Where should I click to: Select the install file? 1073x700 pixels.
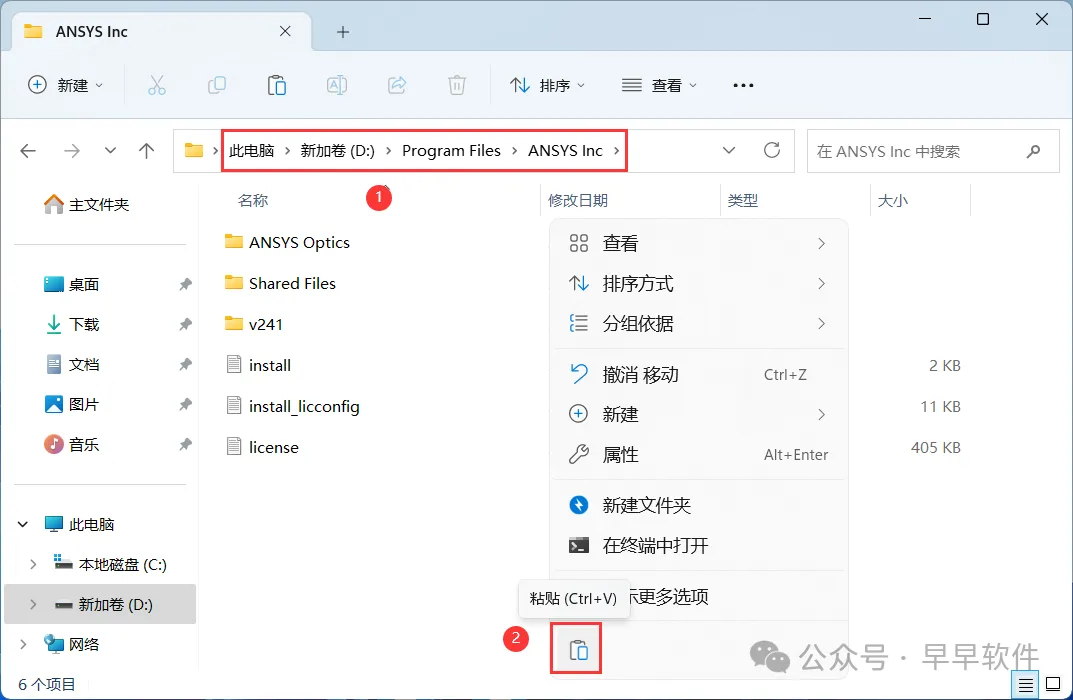(259, 365)
